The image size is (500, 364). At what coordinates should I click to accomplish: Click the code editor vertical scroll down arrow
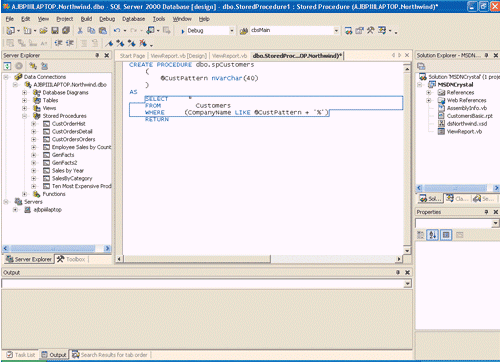click(407, 251)
